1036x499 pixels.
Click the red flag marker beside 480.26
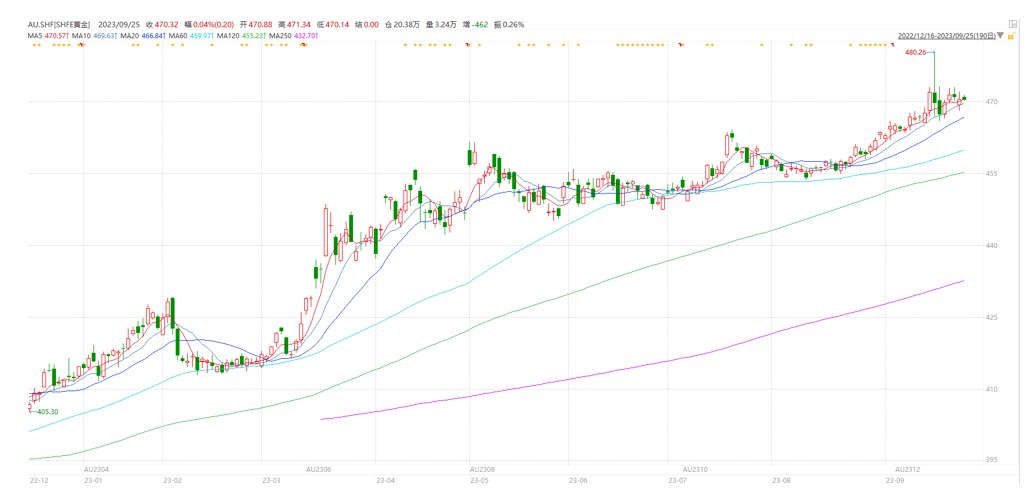tap(893, 44)
